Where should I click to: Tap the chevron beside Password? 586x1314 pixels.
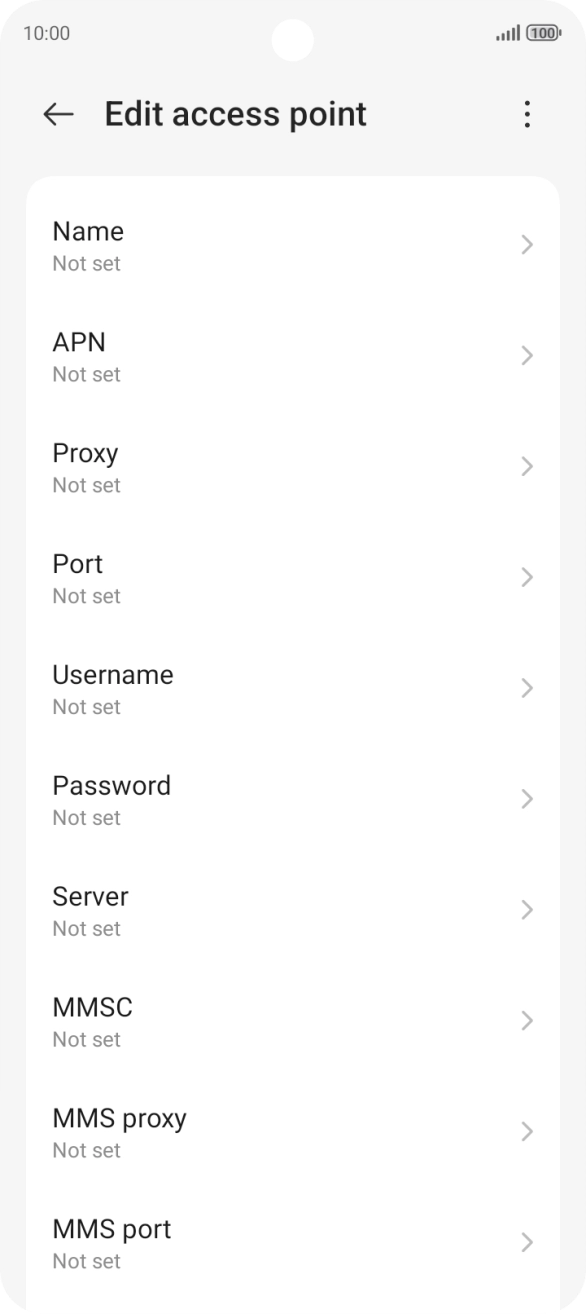pos(527,800)
